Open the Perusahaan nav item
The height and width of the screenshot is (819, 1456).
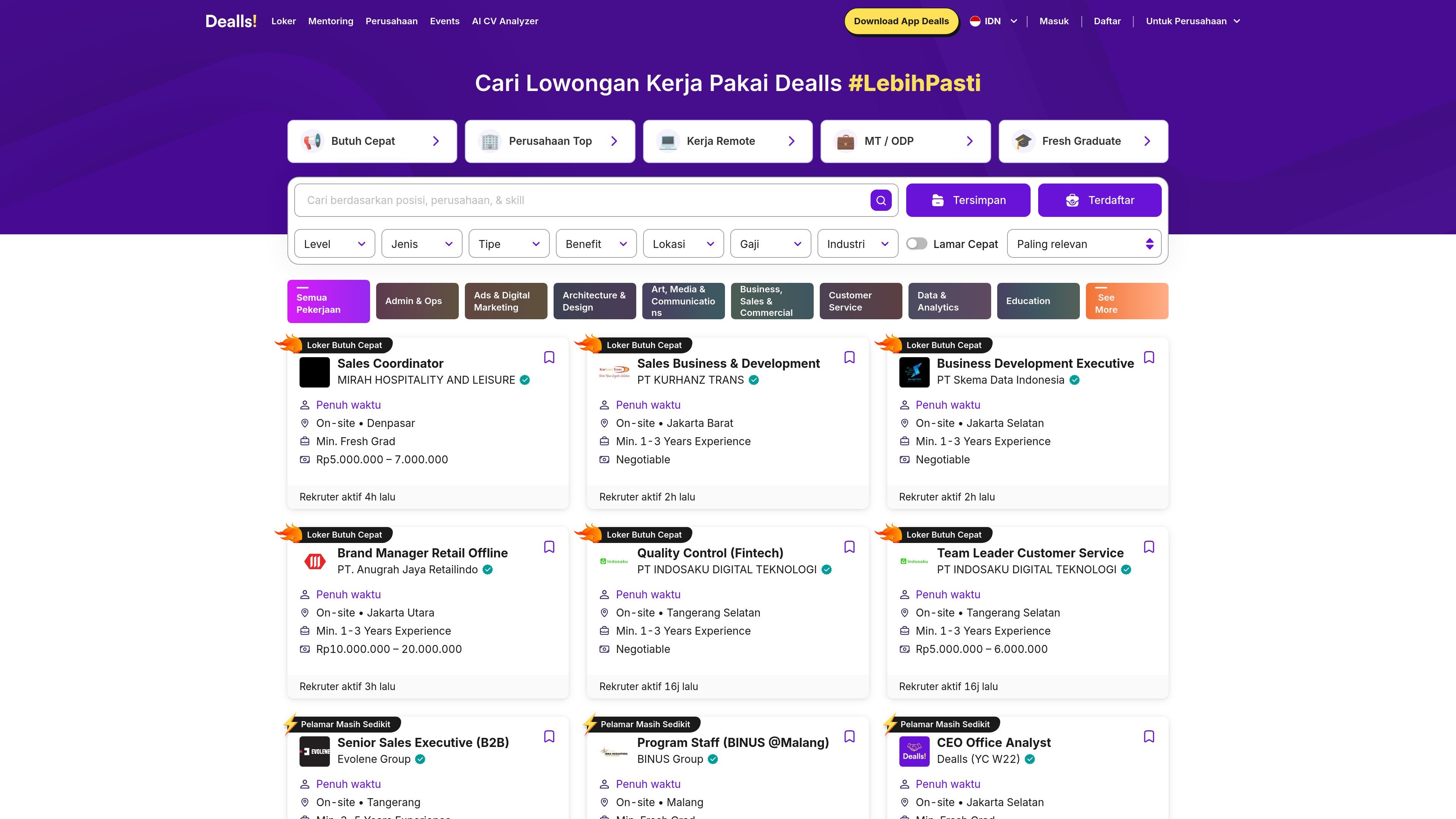coord(392,21)
